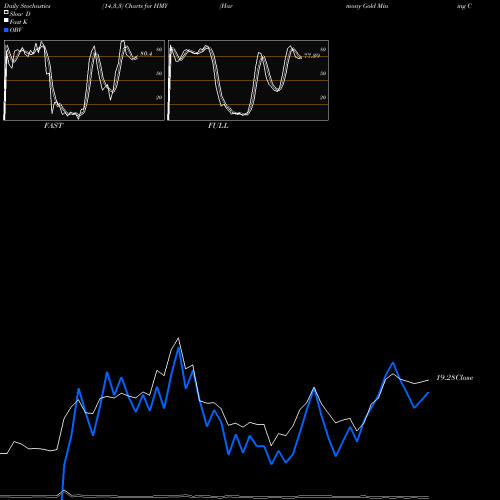Click the 20 axis label in FULL chart
Screen dimensions: 500x500
[x=323, y=97]
